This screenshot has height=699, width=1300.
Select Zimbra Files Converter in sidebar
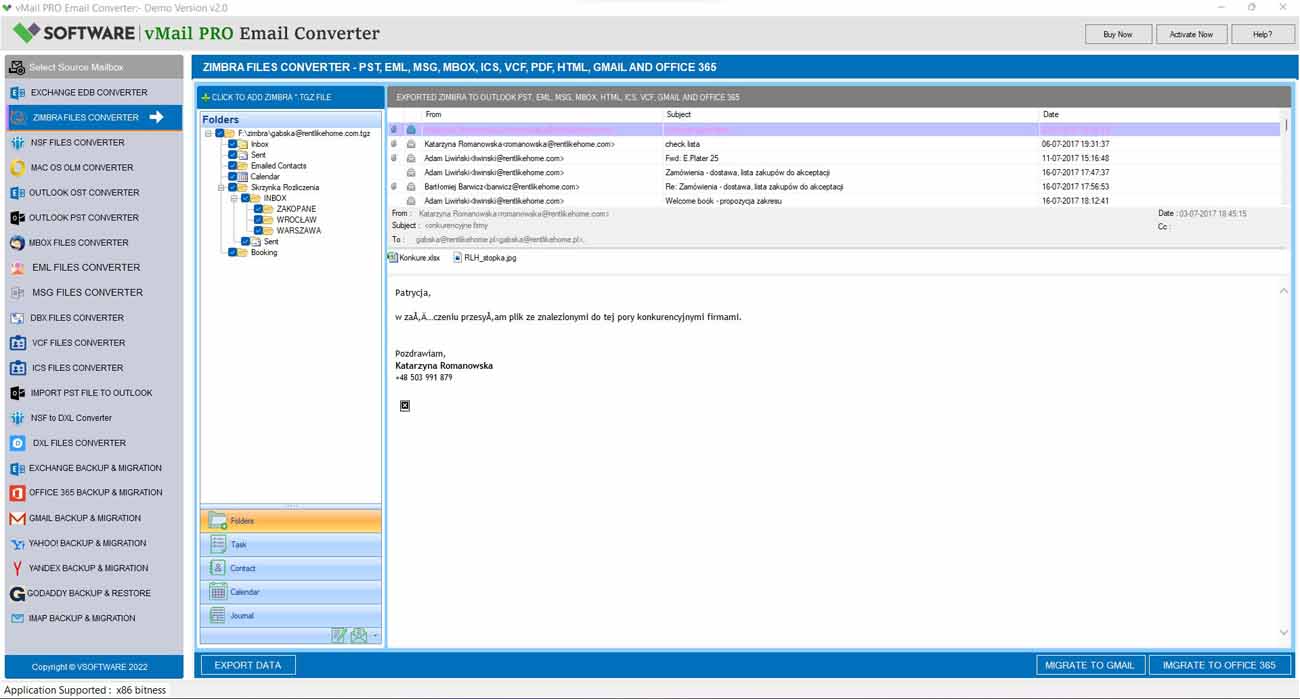point(94,117)
